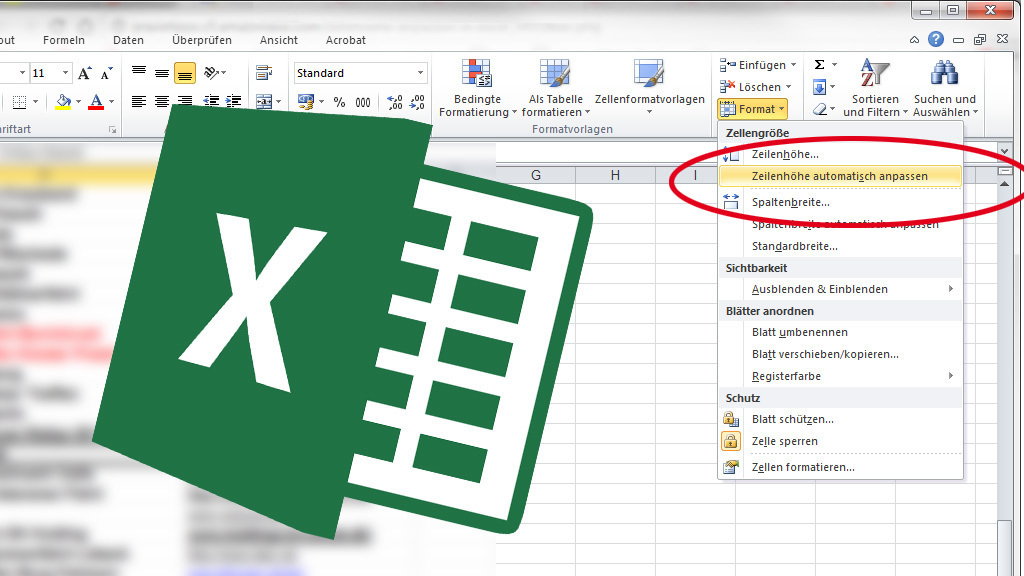The width and height of the screenshot is (1024, 576).
Task: Click the eraser (Löschen) clear icon
Action: [820, 110]
